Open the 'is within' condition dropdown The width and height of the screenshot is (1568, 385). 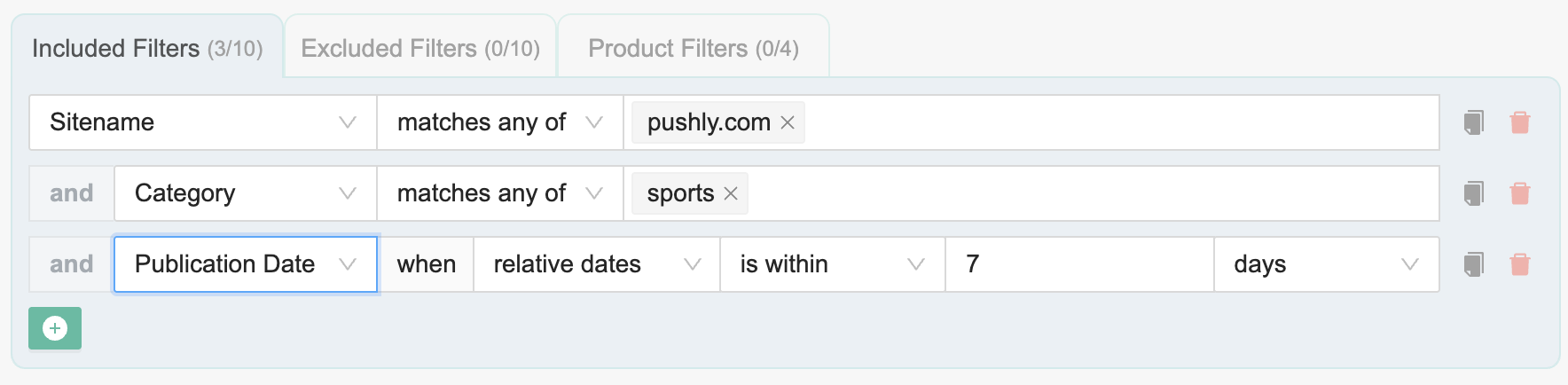[832, 264]
